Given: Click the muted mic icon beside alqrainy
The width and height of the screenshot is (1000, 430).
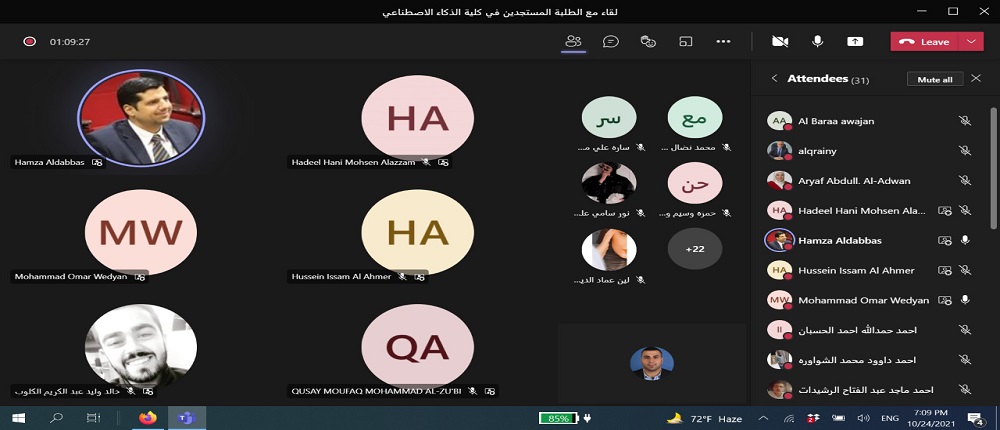Looking at the screenshot, I should tap(964, 151).
